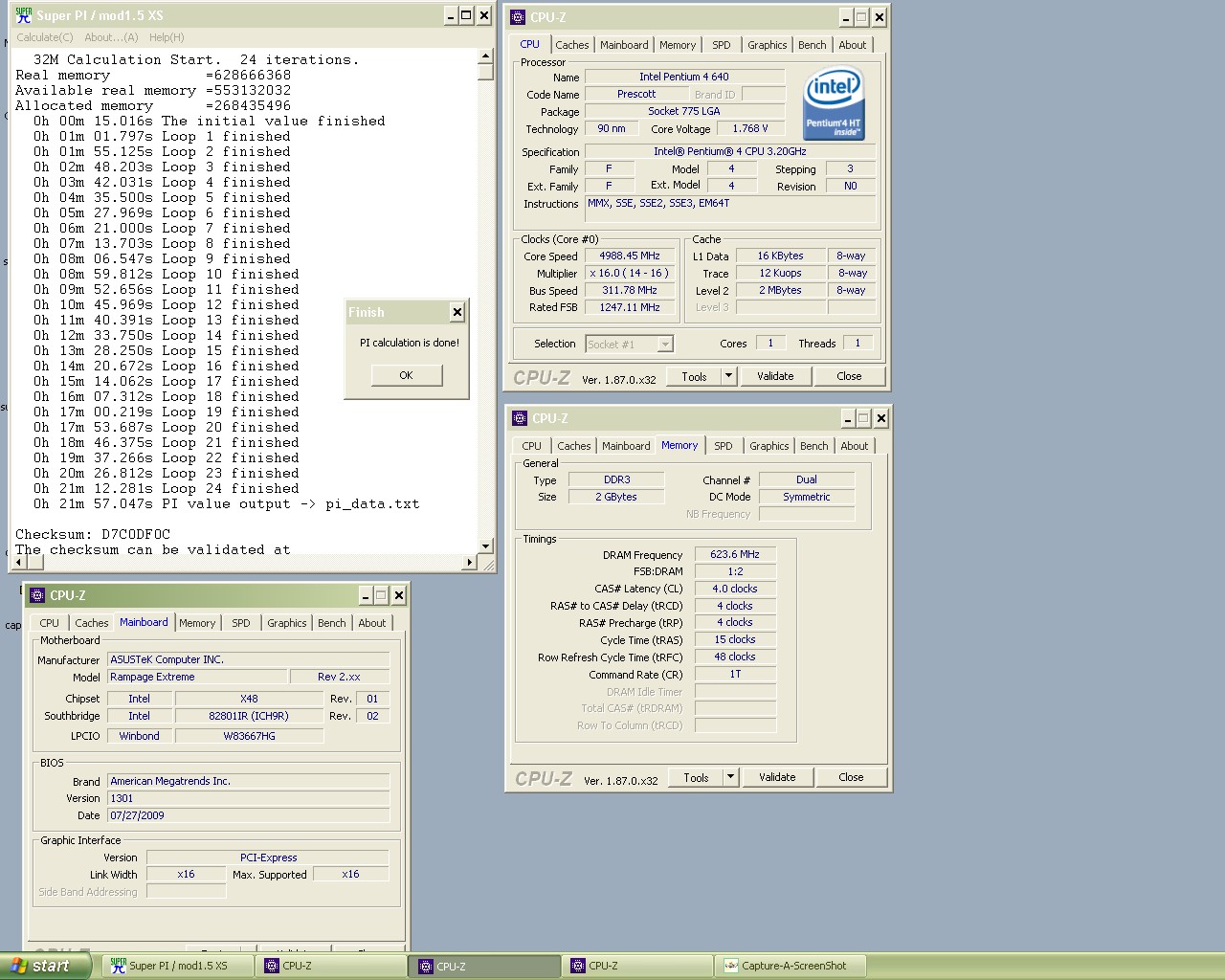The image size is (1225, 980).
Task: Click Tools in the top CPU-Z window
Action: [x=694, y=376]
